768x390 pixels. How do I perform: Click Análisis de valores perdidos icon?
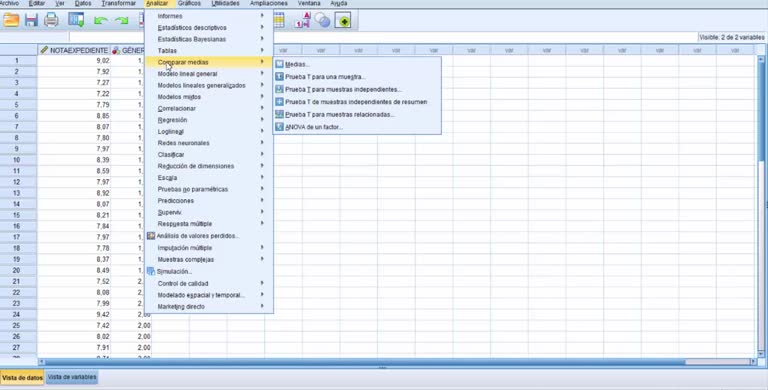[x=151, y=236]
